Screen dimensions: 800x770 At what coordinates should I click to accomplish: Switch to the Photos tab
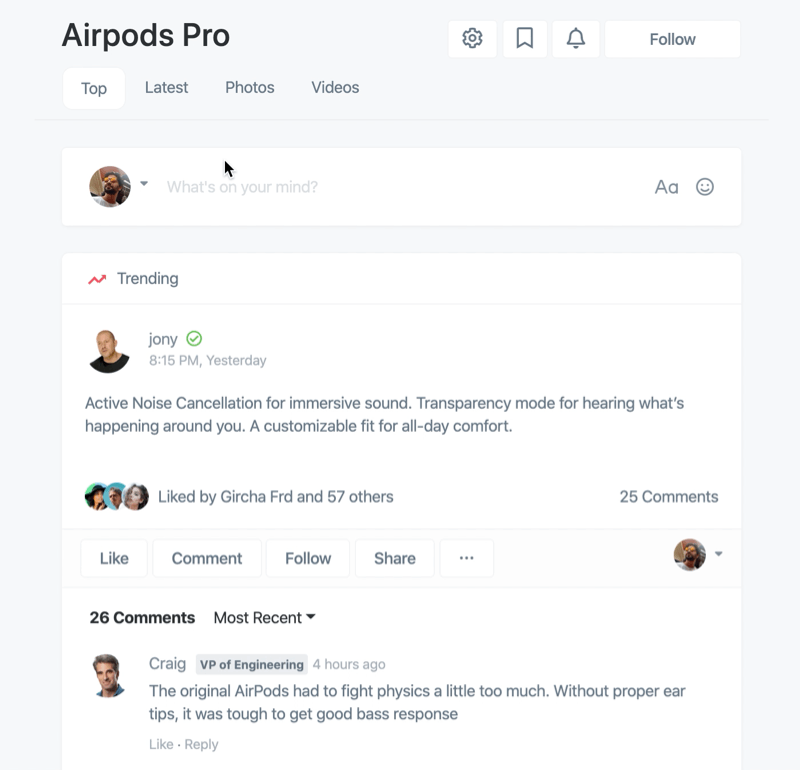click(249, 88)
